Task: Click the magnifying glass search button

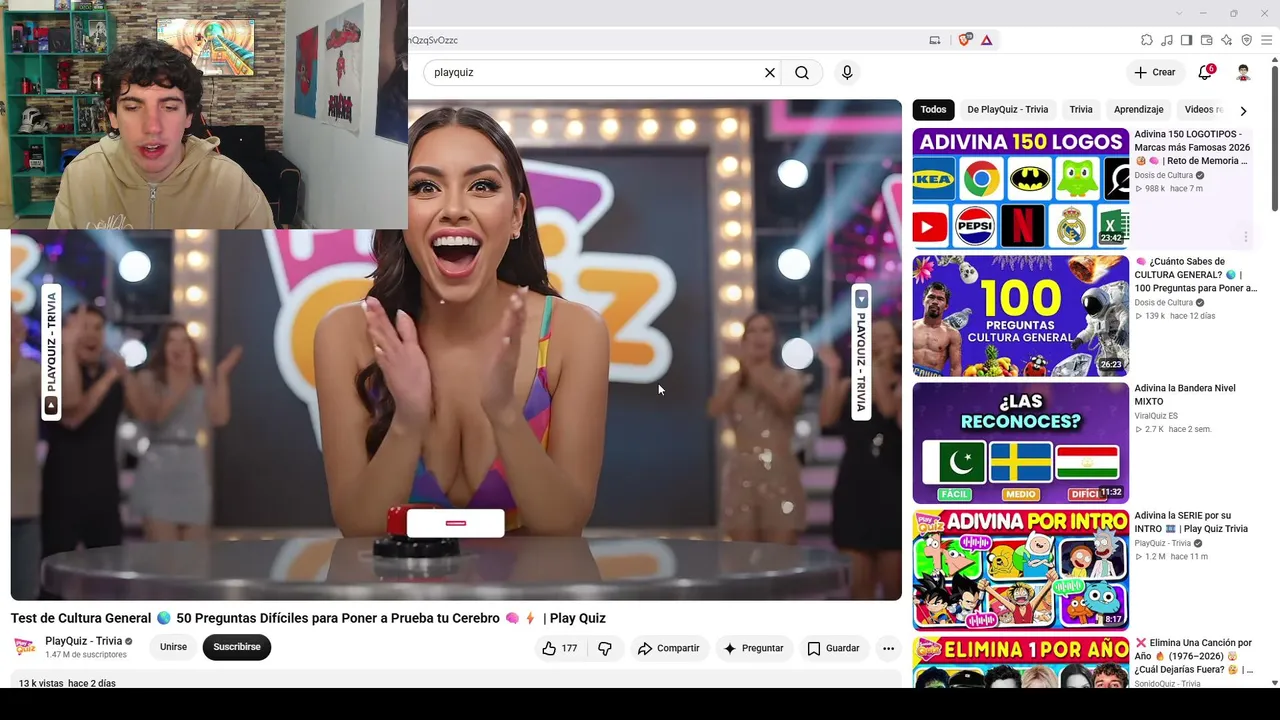Action: [x=802, y=73]
